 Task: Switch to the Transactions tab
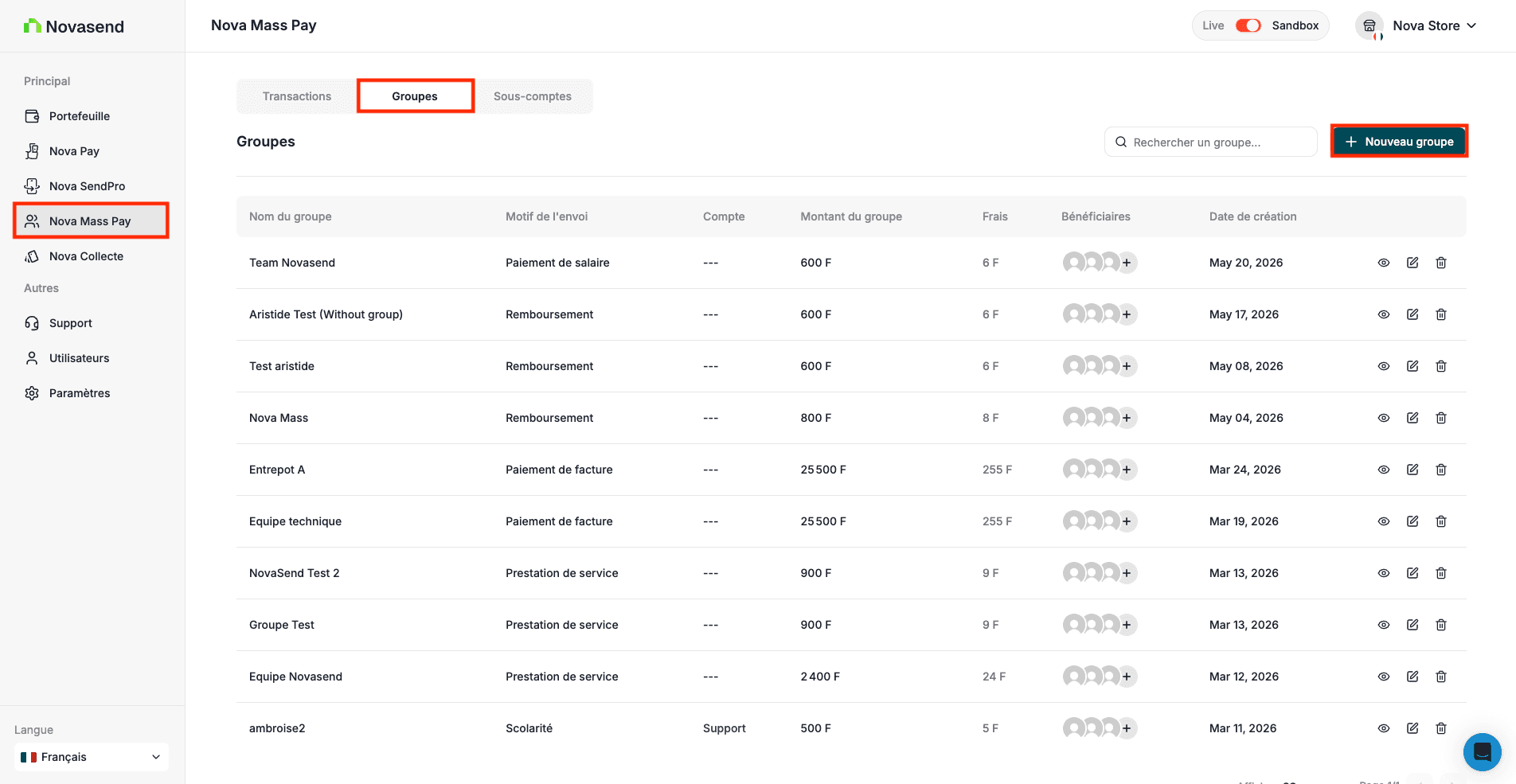(x=297, y=96)
